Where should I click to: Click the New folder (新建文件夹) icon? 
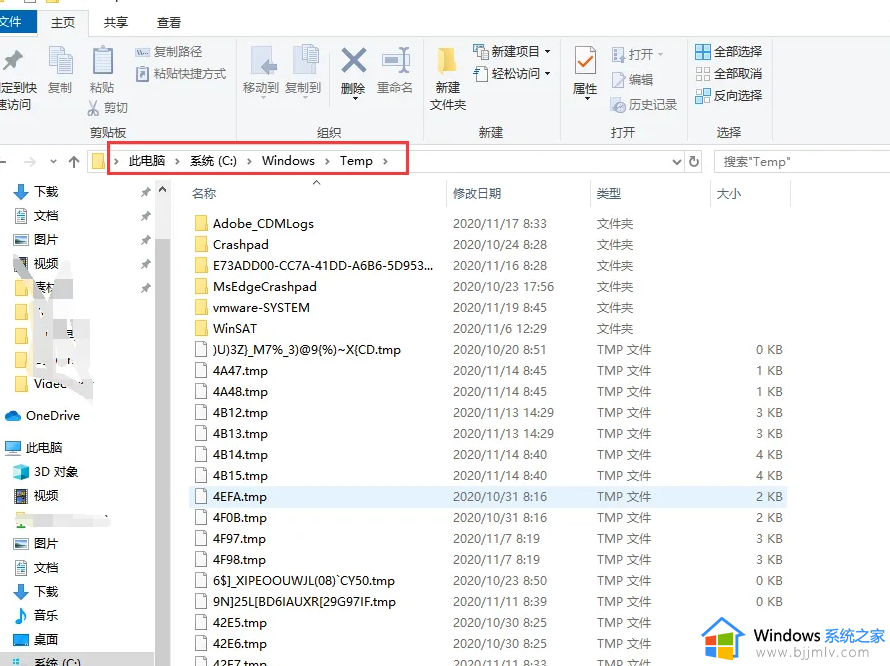coord(447,61)
